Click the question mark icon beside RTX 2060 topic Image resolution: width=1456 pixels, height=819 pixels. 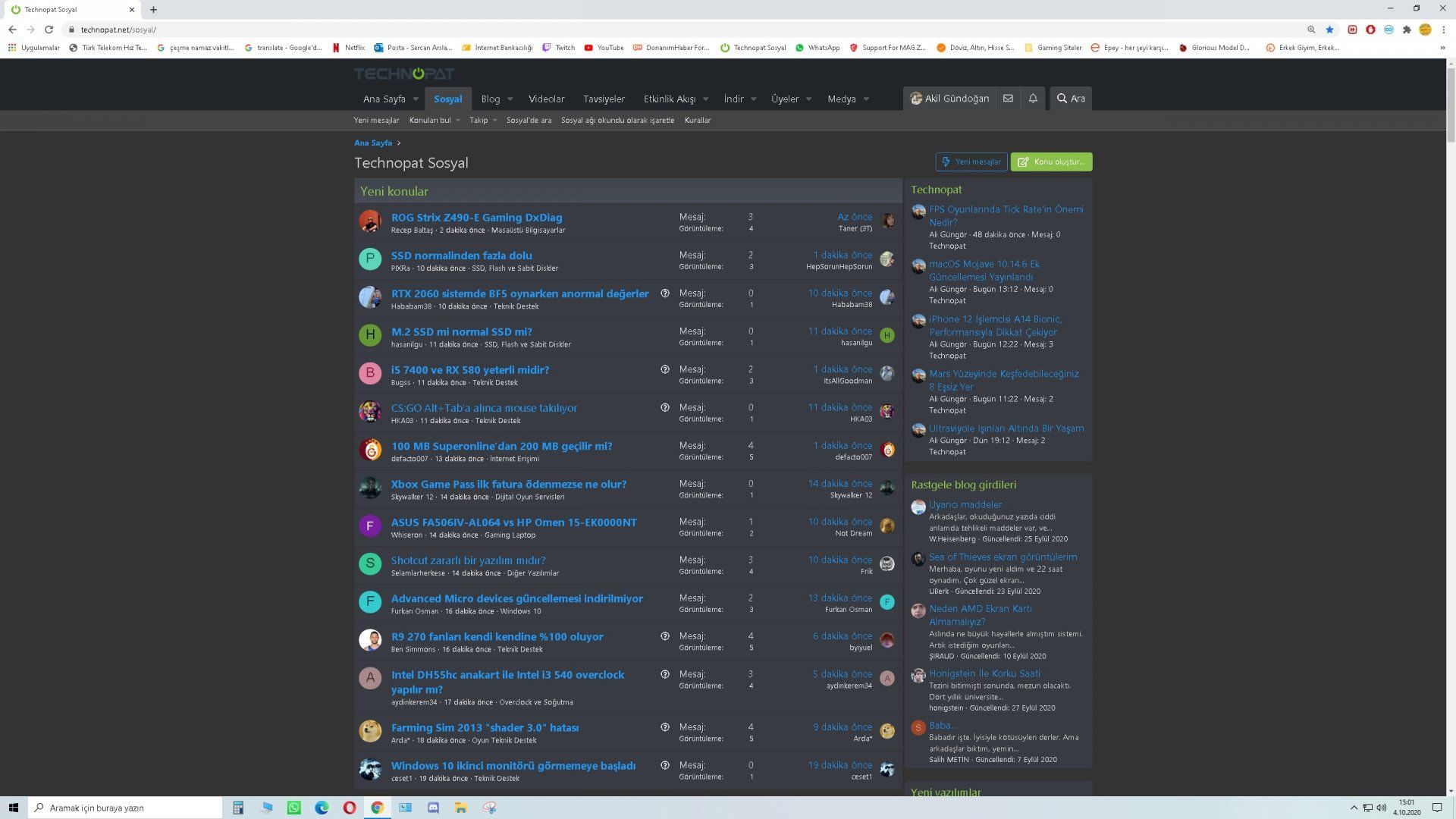point(665,293)
